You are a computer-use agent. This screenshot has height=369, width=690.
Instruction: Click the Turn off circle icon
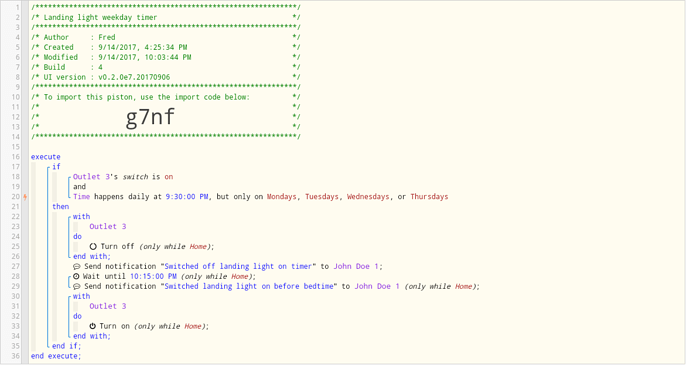pyautogui.click(x=93, y=247)
